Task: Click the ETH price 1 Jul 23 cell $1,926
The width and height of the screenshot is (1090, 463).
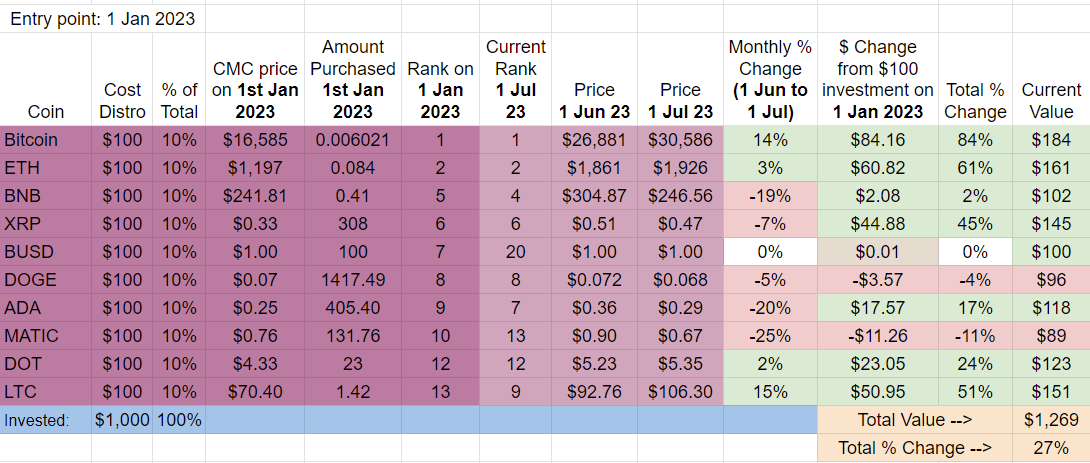Action: [x=681, y=168]
